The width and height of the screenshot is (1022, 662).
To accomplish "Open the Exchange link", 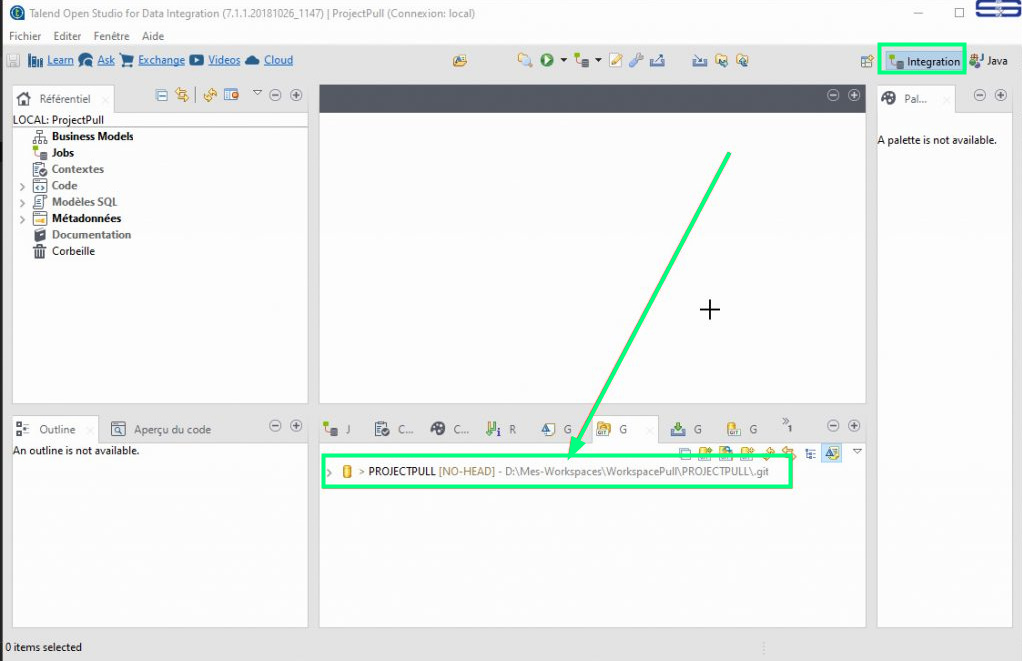I will pos(161,61).
